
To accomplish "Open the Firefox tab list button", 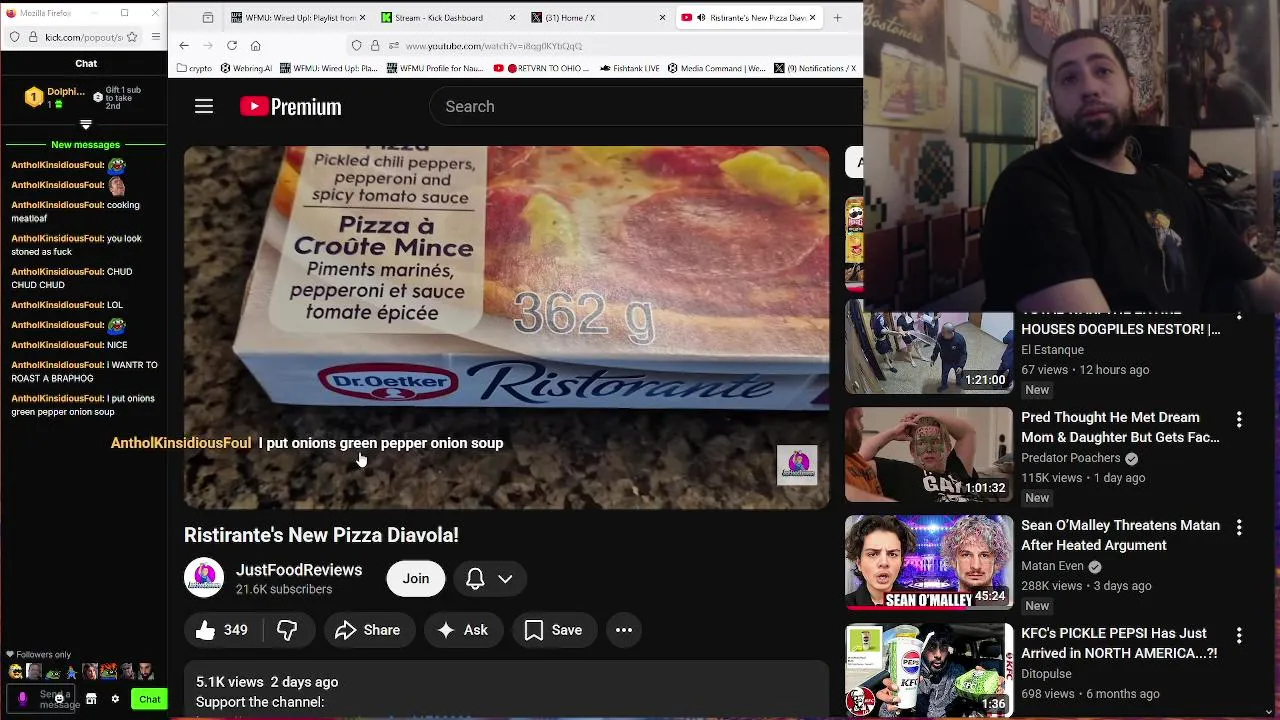I will pyautogui.click(x=207, y=17).
